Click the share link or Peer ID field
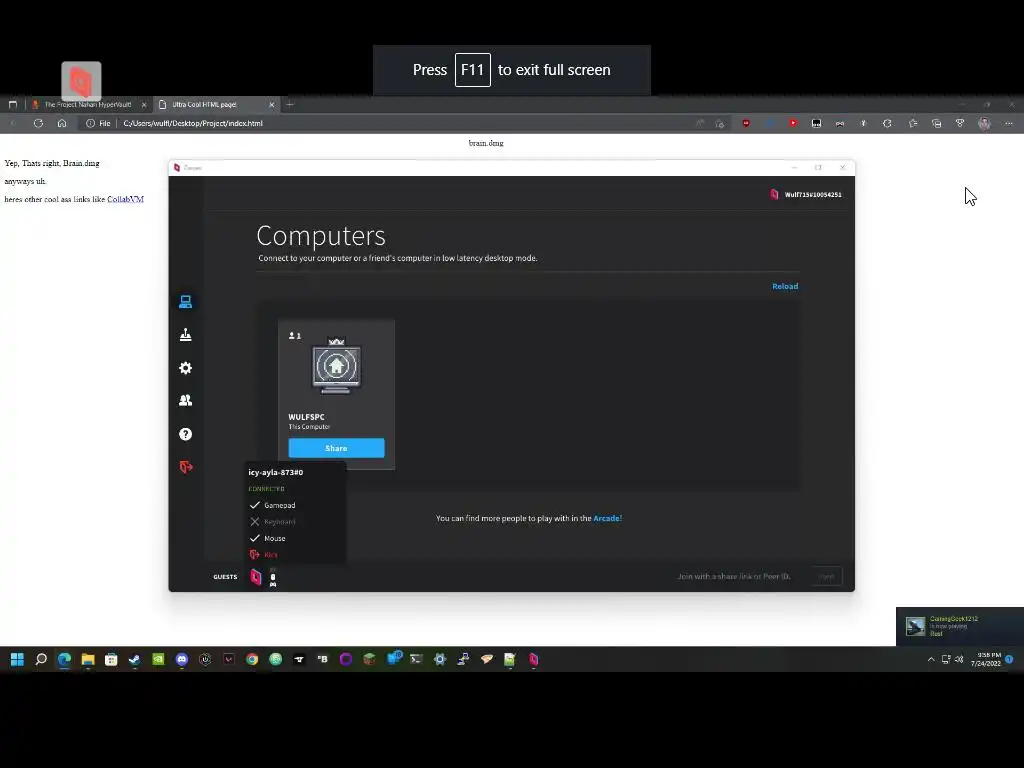Viewport: 1024px width, 768px height. [733, 577]
